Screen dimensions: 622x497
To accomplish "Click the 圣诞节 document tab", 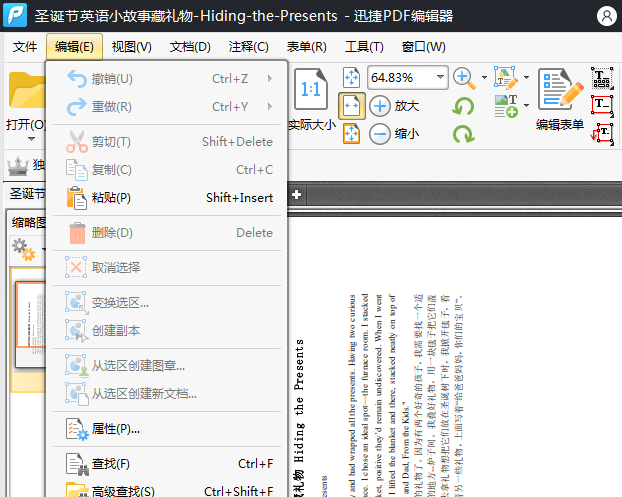I will click(27, 194).
